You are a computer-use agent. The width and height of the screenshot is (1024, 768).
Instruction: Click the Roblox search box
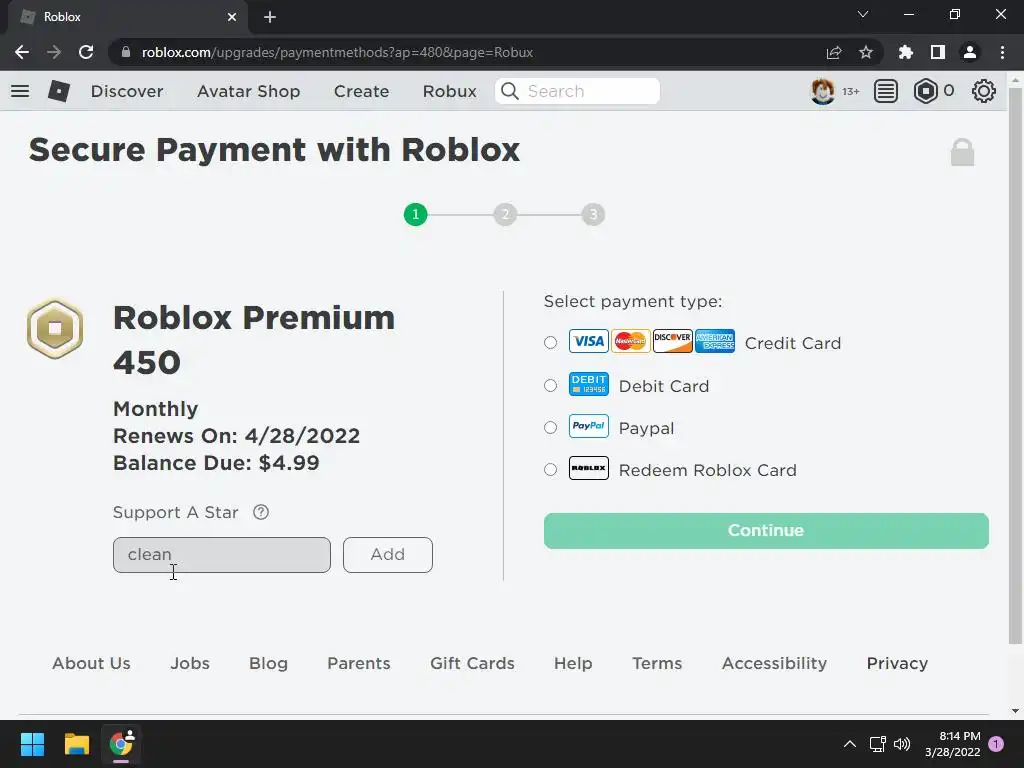pos(577,91)
